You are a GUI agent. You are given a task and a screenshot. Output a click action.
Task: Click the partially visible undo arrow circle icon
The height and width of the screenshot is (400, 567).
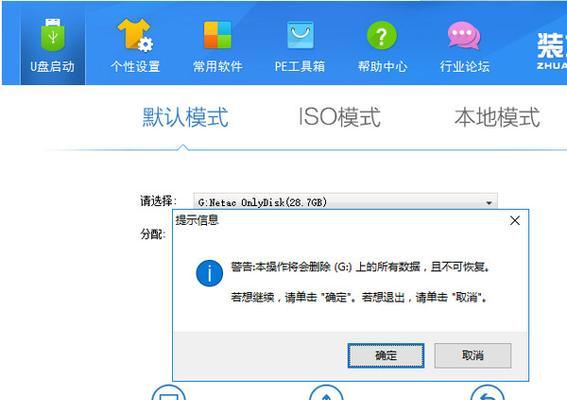point(487,393)
